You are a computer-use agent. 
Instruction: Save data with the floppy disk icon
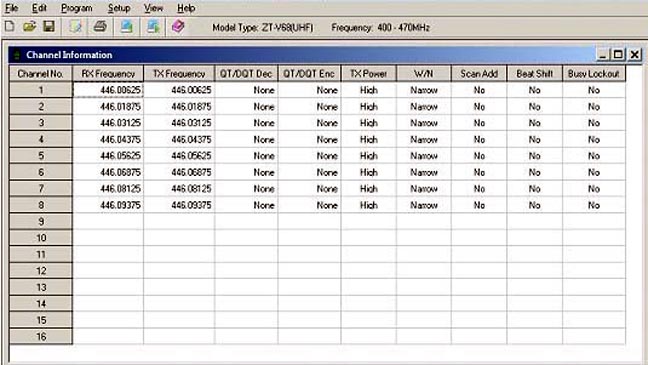(49, 27)
